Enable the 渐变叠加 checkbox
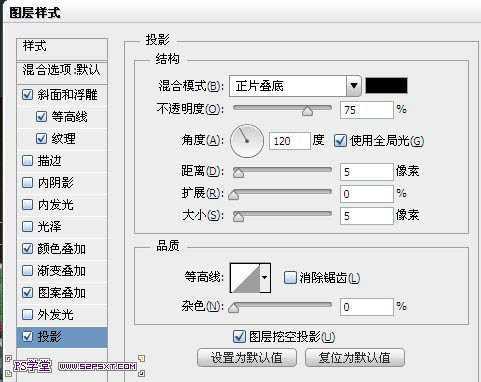 pos(27,271)
